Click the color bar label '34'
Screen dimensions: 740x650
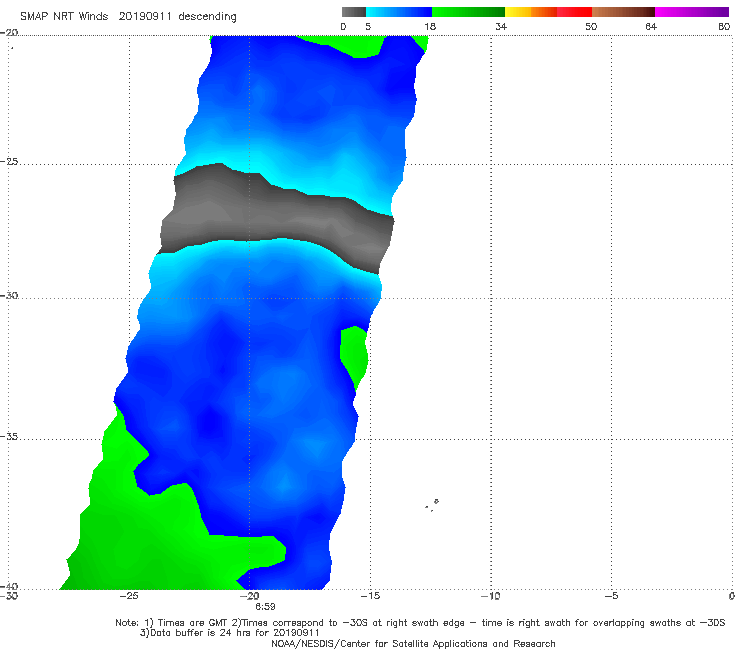501,26
